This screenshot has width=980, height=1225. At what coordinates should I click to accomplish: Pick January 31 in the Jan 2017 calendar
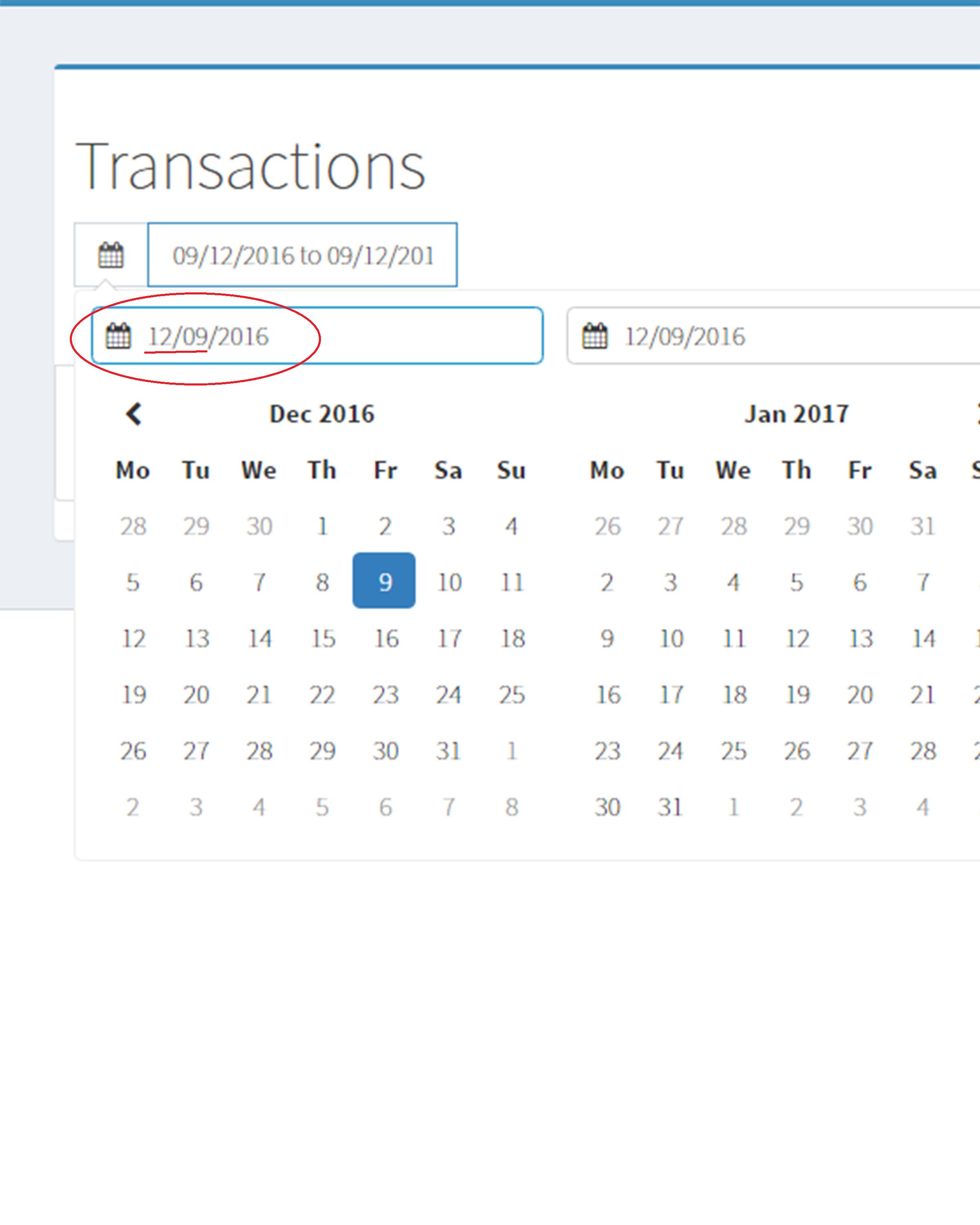click(x=670, y=807)
